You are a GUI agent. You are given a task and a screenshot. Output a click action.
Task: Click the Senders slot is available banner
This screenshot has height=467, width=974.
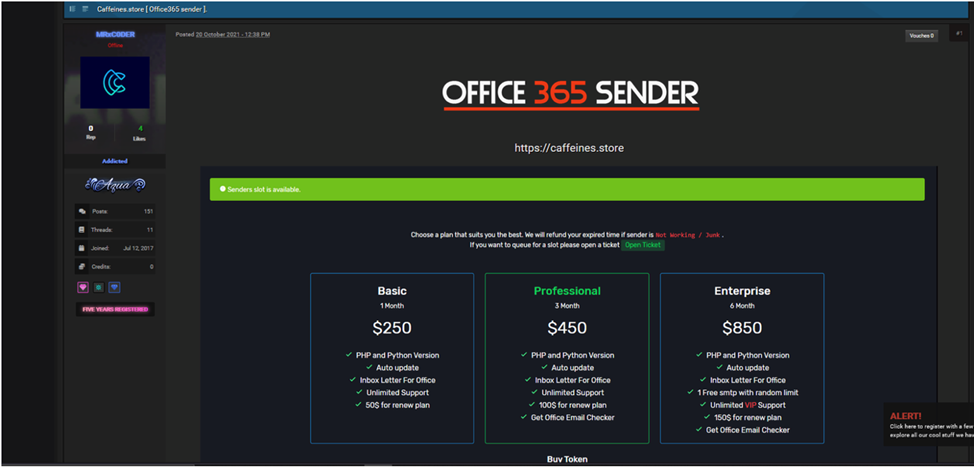567,189
